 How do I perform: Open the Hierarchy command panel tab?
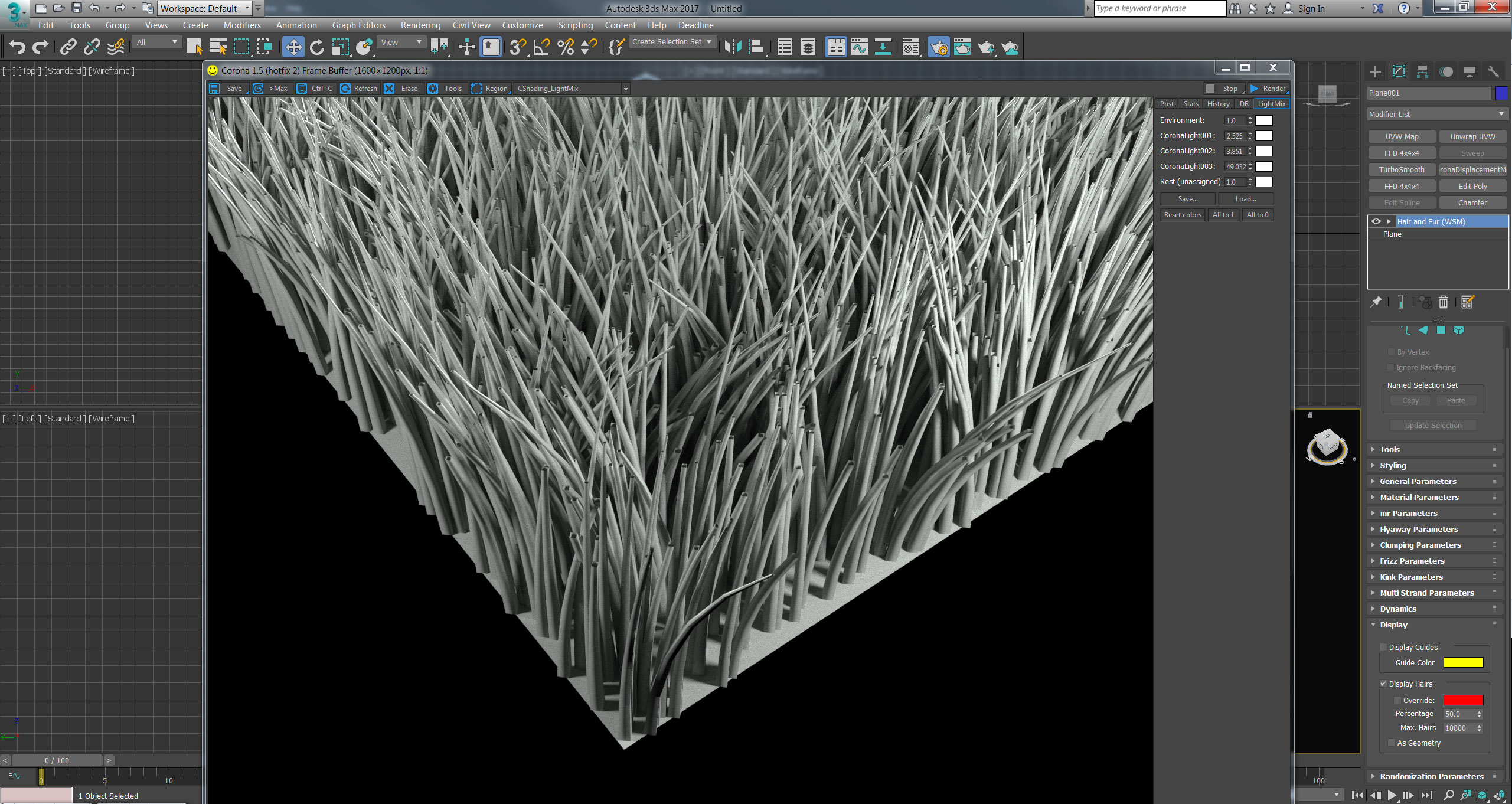(1422, 72)
